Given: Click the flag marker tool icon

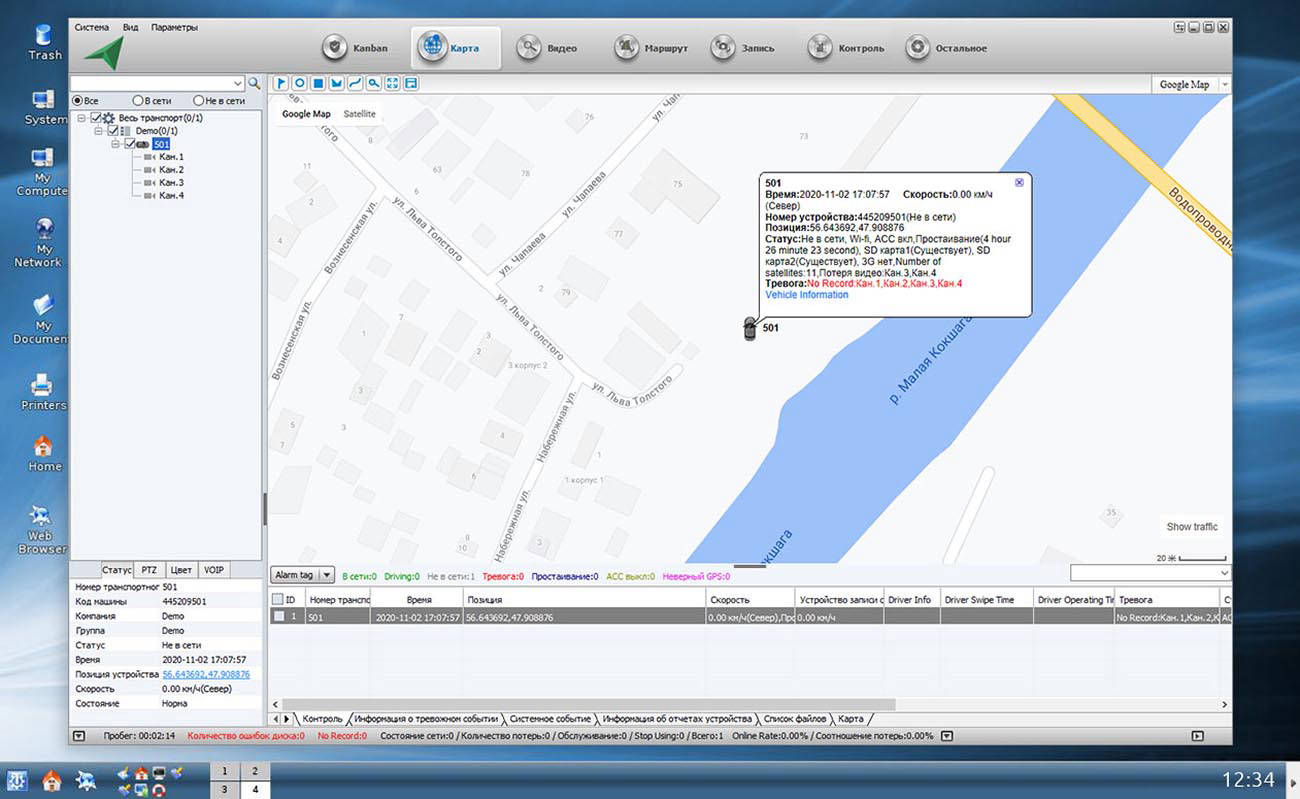Looking at the screenshot, I should (x=281, y=83).
